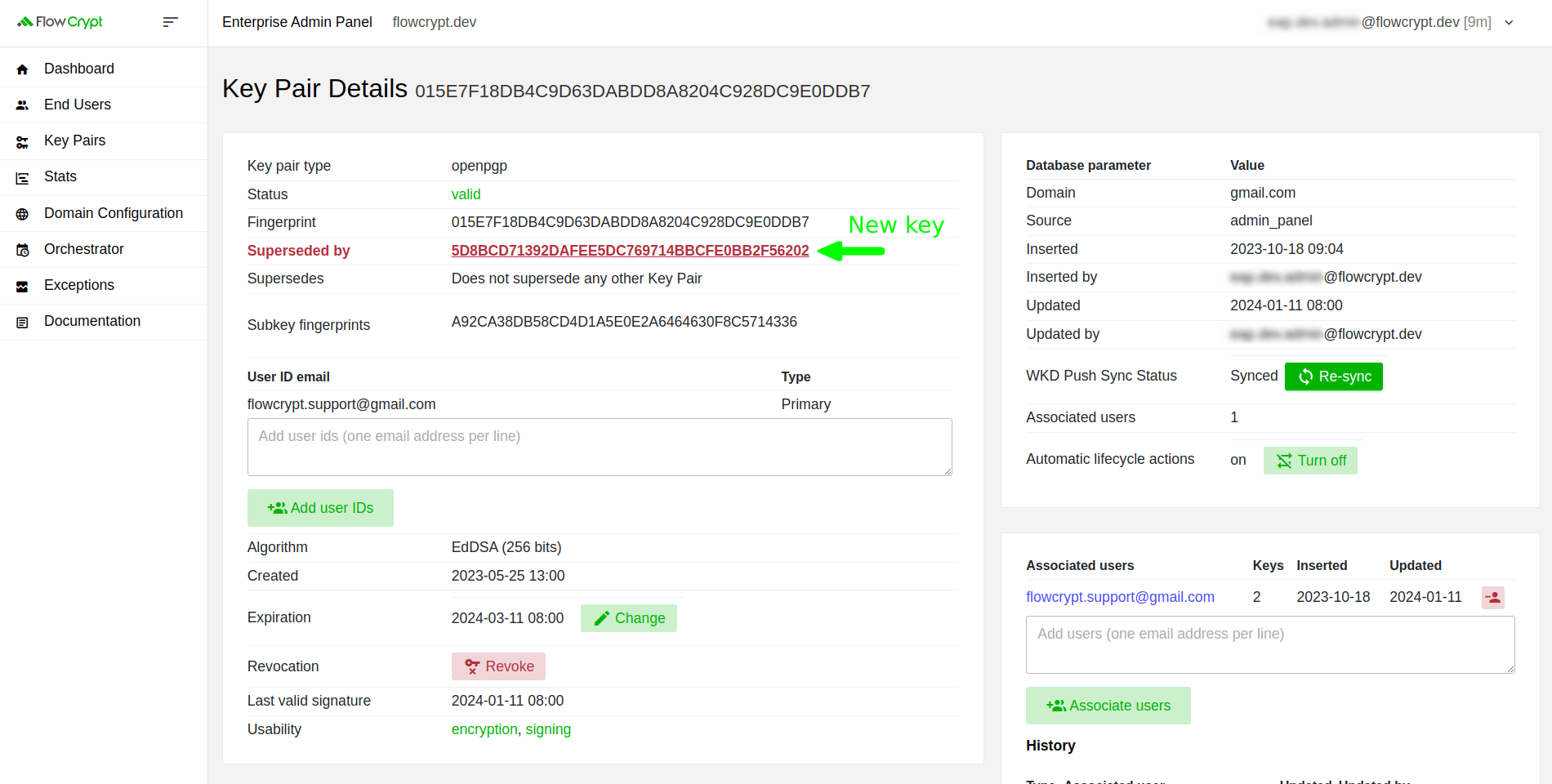The height and width of the screenshot is (784, 1552).
Task: Click the flowcrypt.dev domain label
Action: 435,22
